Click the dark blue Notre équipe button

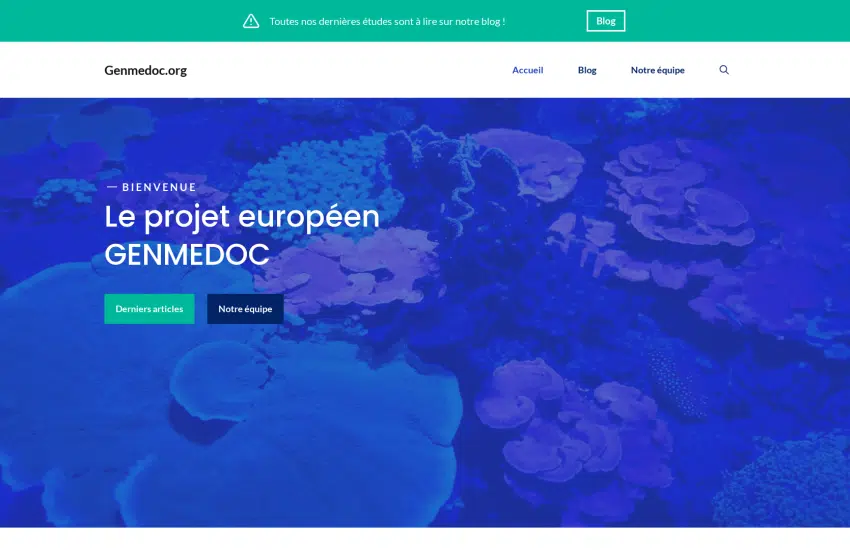pos(245,309)
